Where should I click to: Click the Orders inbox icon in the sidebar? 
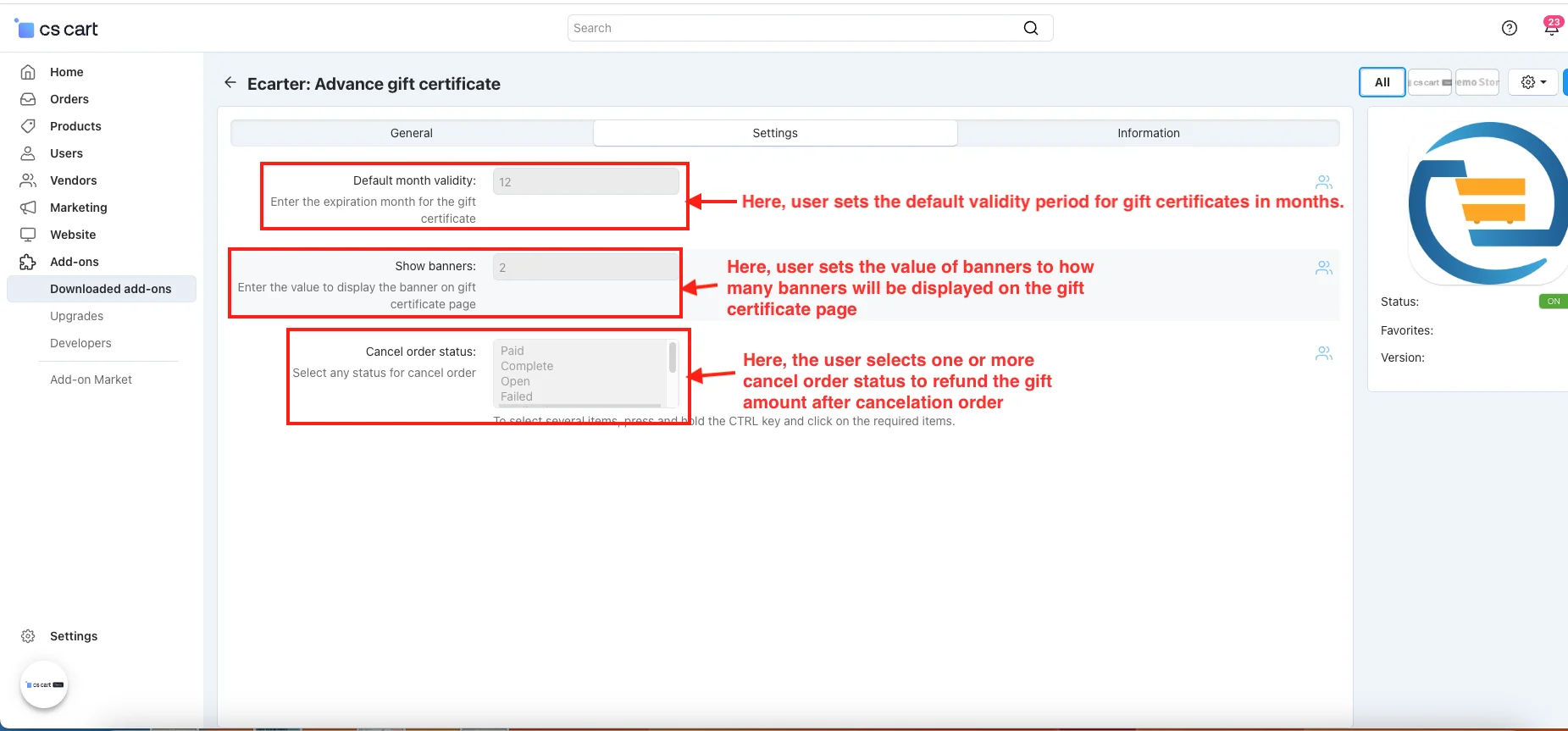[28, 99]
